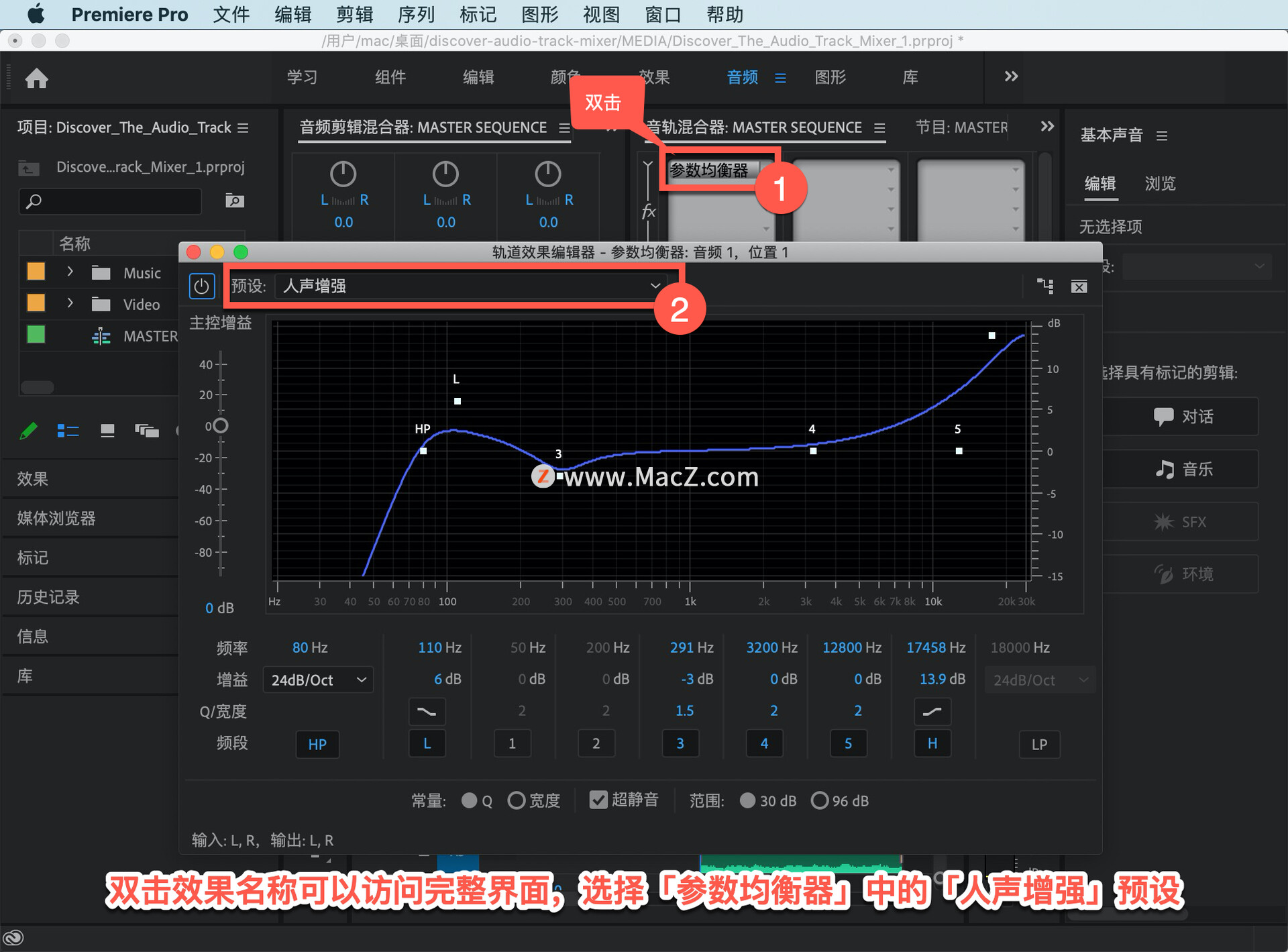This screenshot has height=952, width=1288.
Task: Click the low shelf filter shape icon
Action: pyautogui.click(x=427, y=711)
